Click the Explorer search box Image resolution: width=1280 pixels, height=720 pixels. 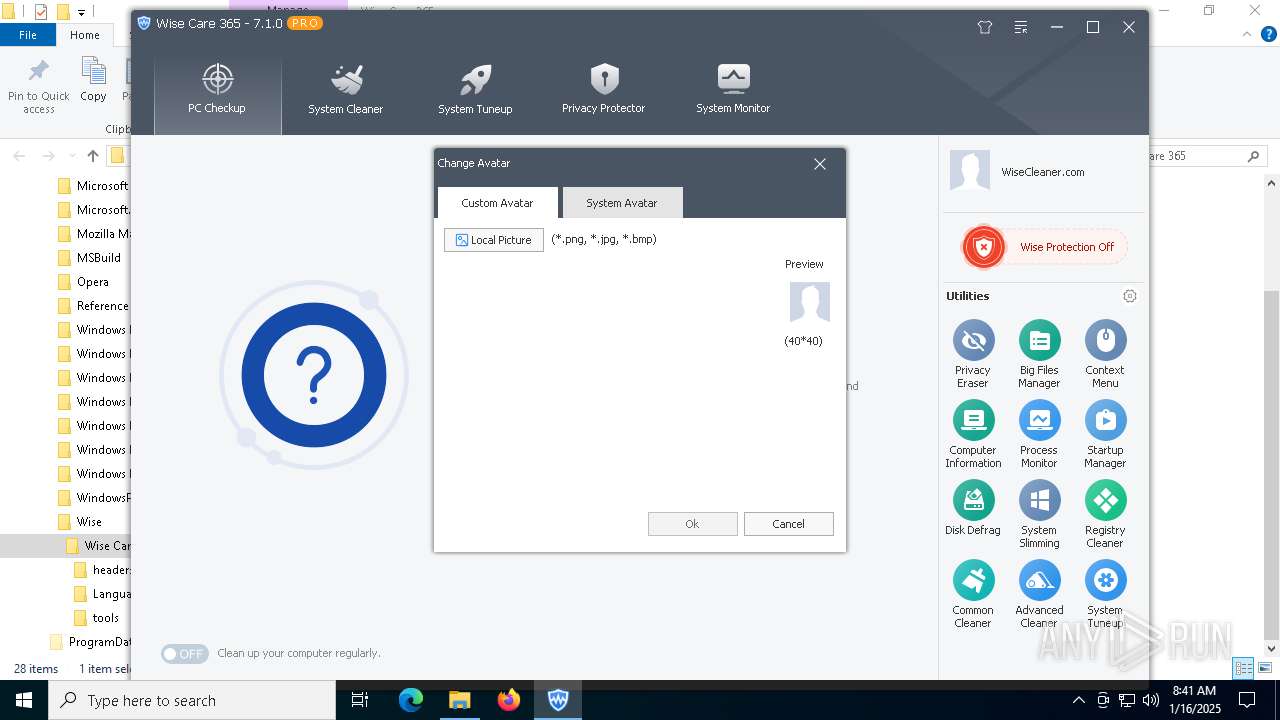(x=1205, y=156)
